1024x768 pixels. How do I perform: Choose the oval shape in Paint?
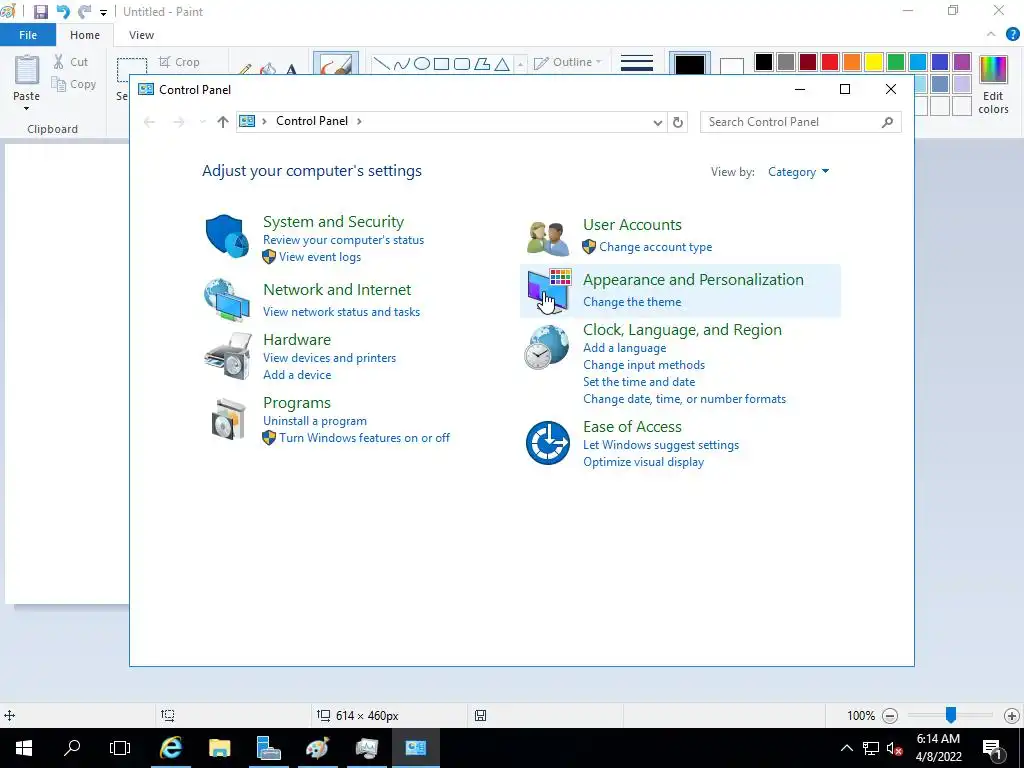coord(422,63)
